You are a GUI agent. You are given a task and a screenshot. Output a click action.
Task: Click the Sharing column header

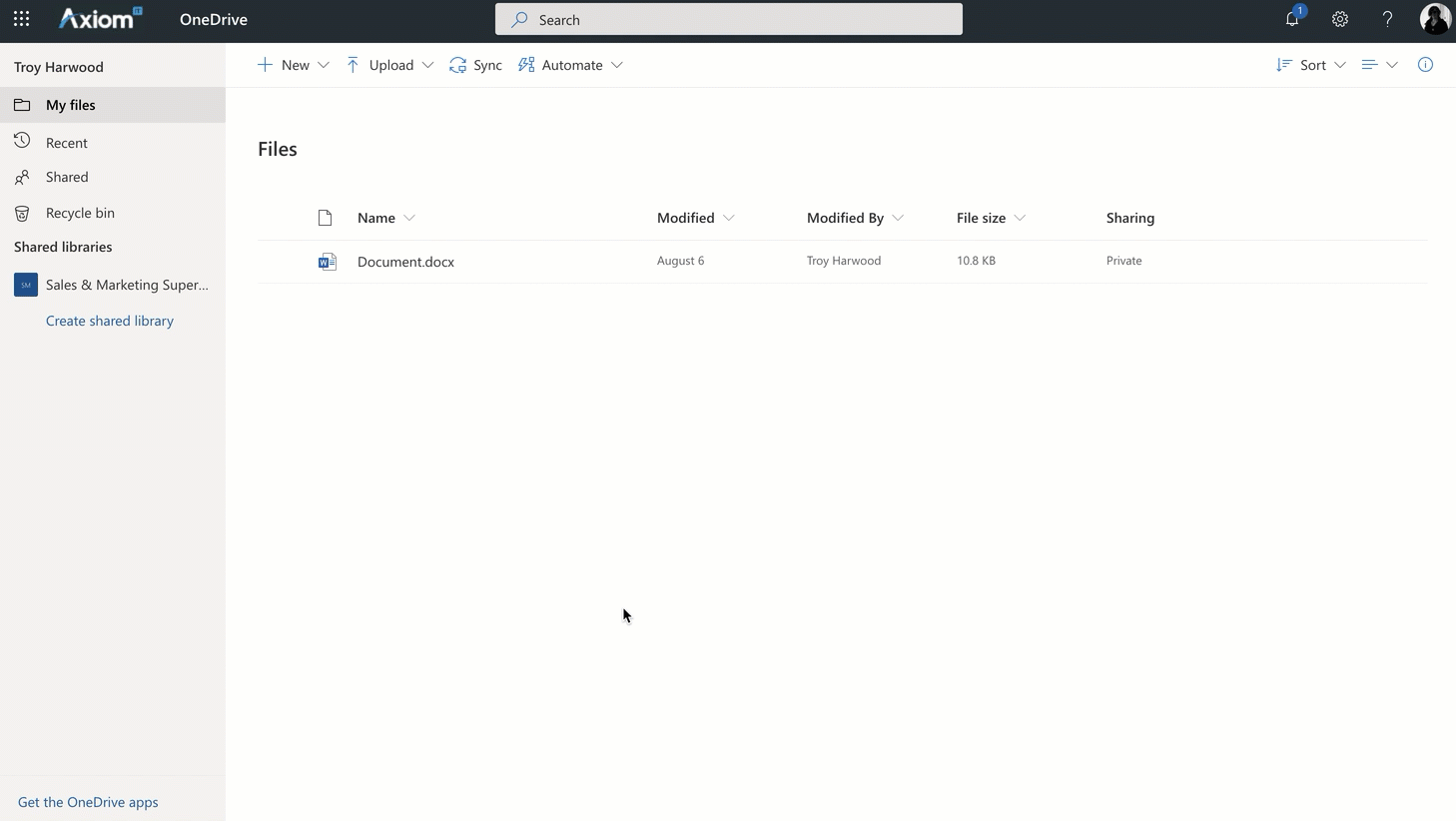click(x=1130, y=218)
